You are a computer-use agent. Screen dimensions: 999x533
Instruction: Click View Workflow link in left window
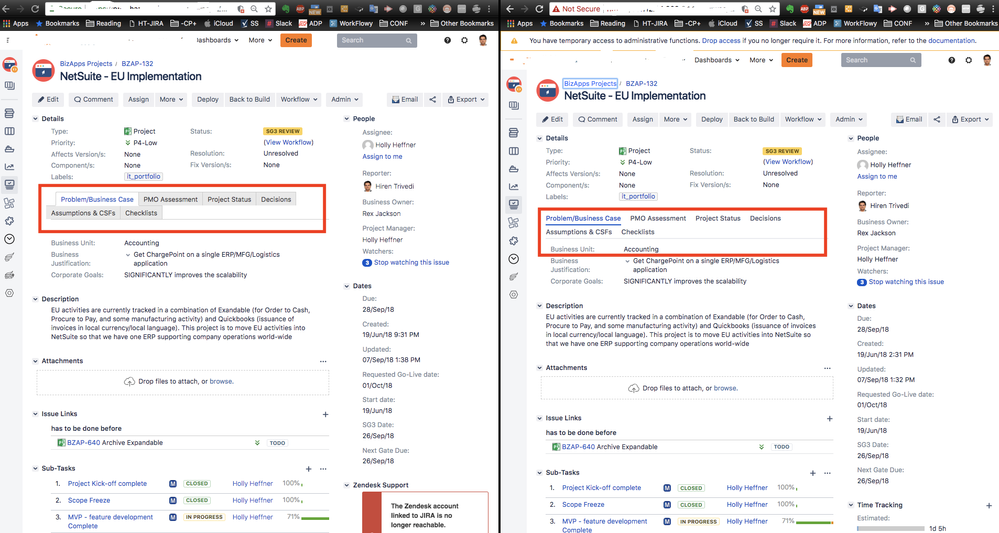289,143
